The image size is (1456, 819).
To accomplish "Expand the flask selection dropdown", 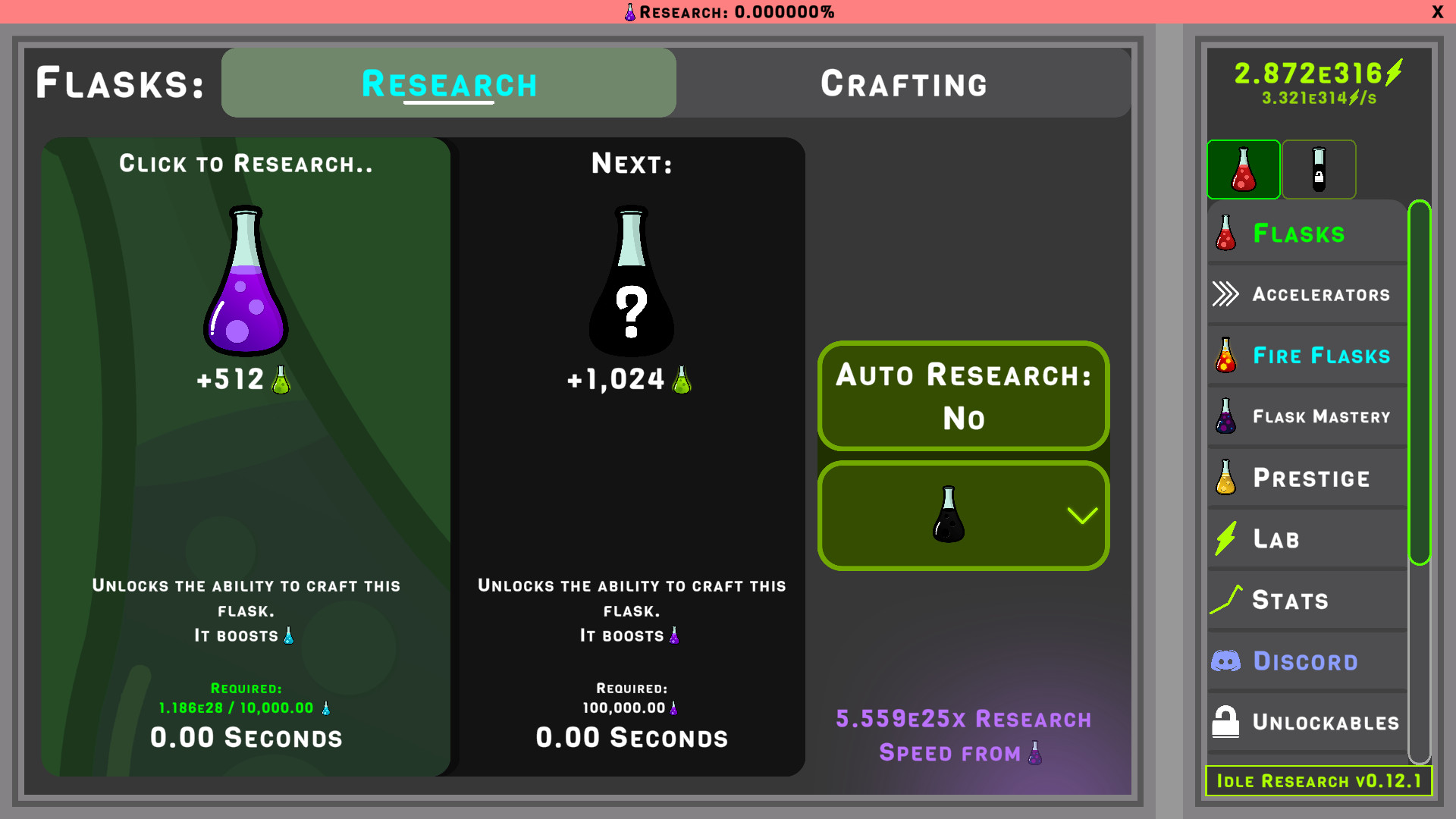I will tap(963, 515).
